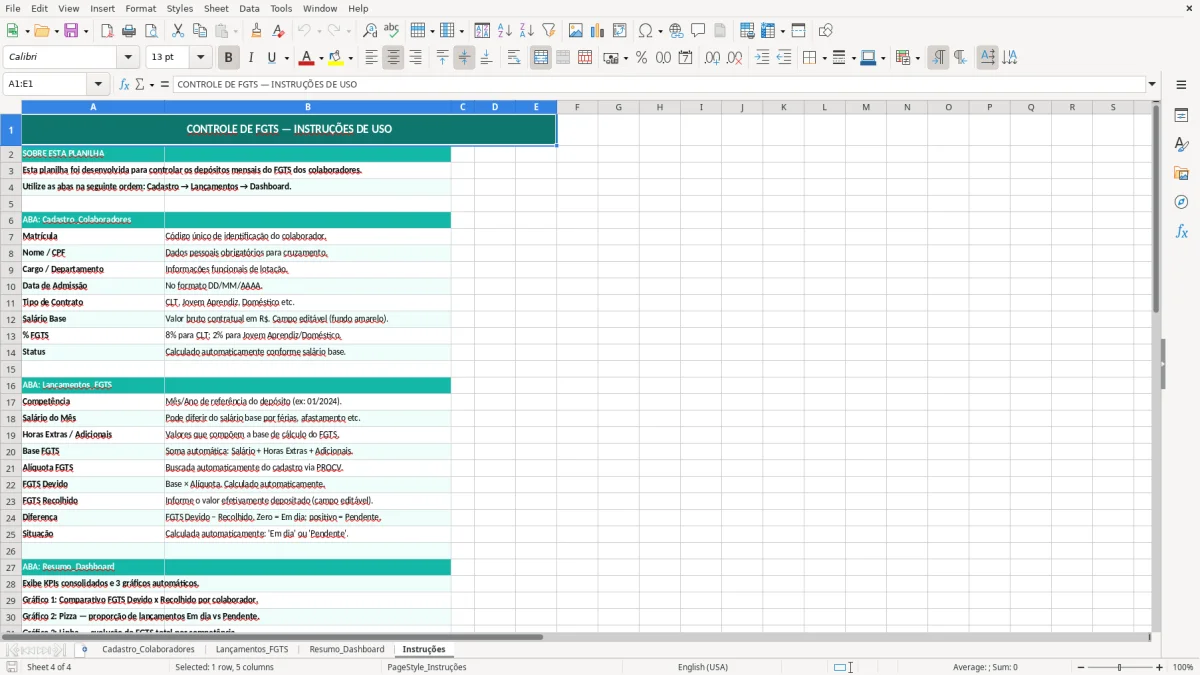Open the Name Box dropdown arrow

(x=98, y=84)
